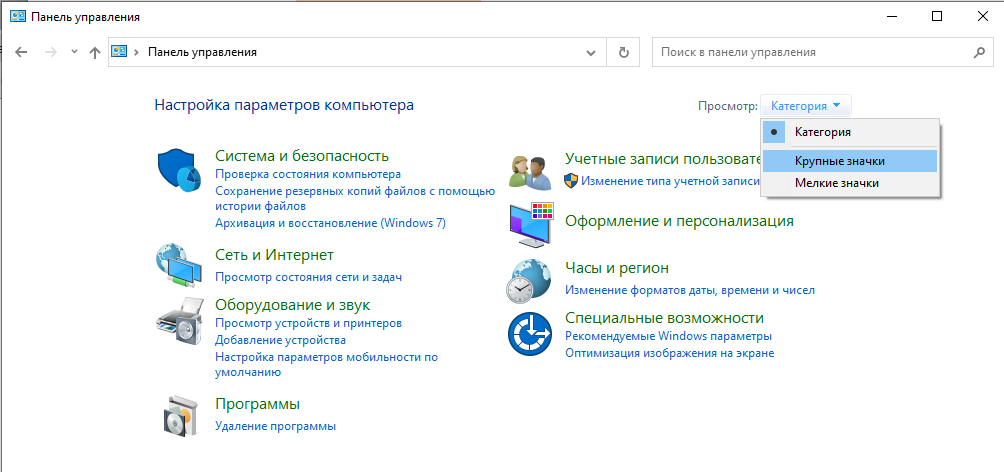This screenshot has width=1004, height=472.
Task: Click Добавление устройства link
Action: point(280,340)
